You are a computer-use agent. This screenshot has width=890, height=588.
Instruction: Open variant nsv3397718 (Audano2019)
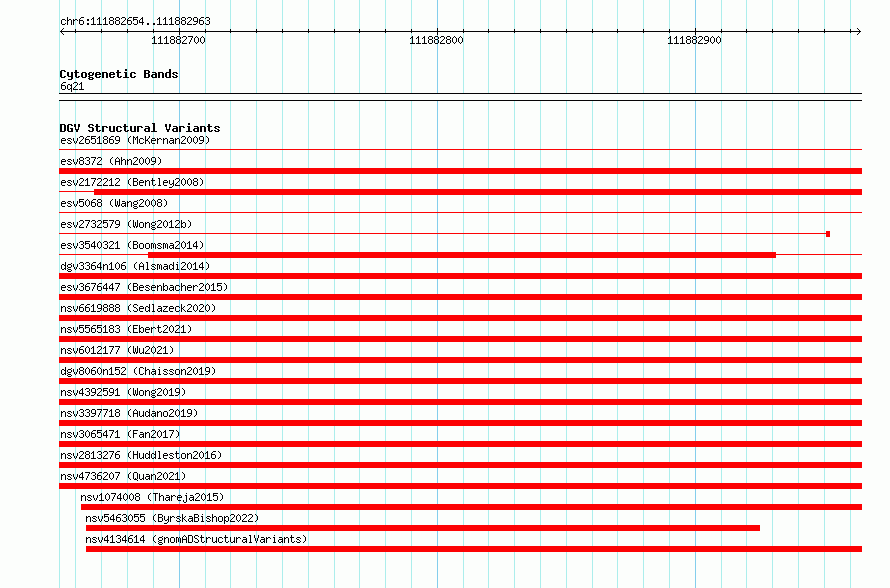coord(129,413)
